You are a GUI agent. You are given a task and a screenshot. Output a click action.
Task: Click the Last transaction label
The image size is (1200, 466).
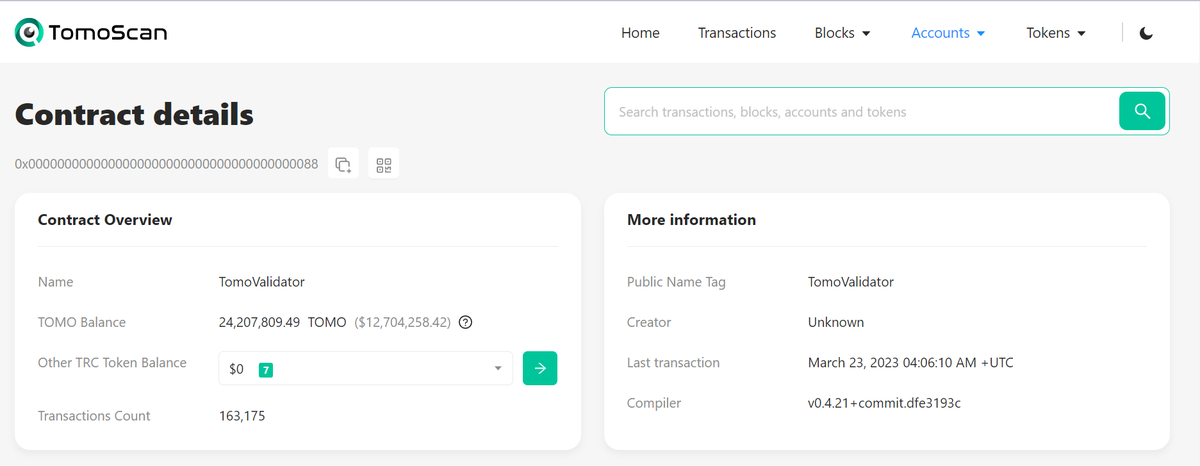673,362
